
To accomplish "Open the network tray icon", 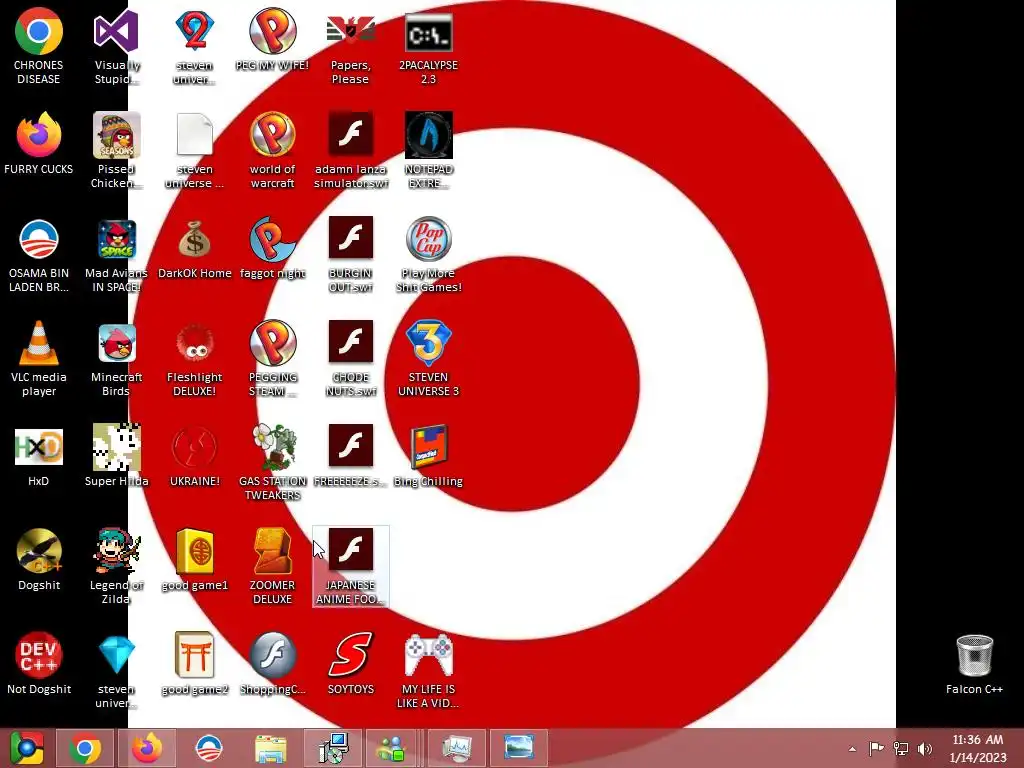I will 901,748.
